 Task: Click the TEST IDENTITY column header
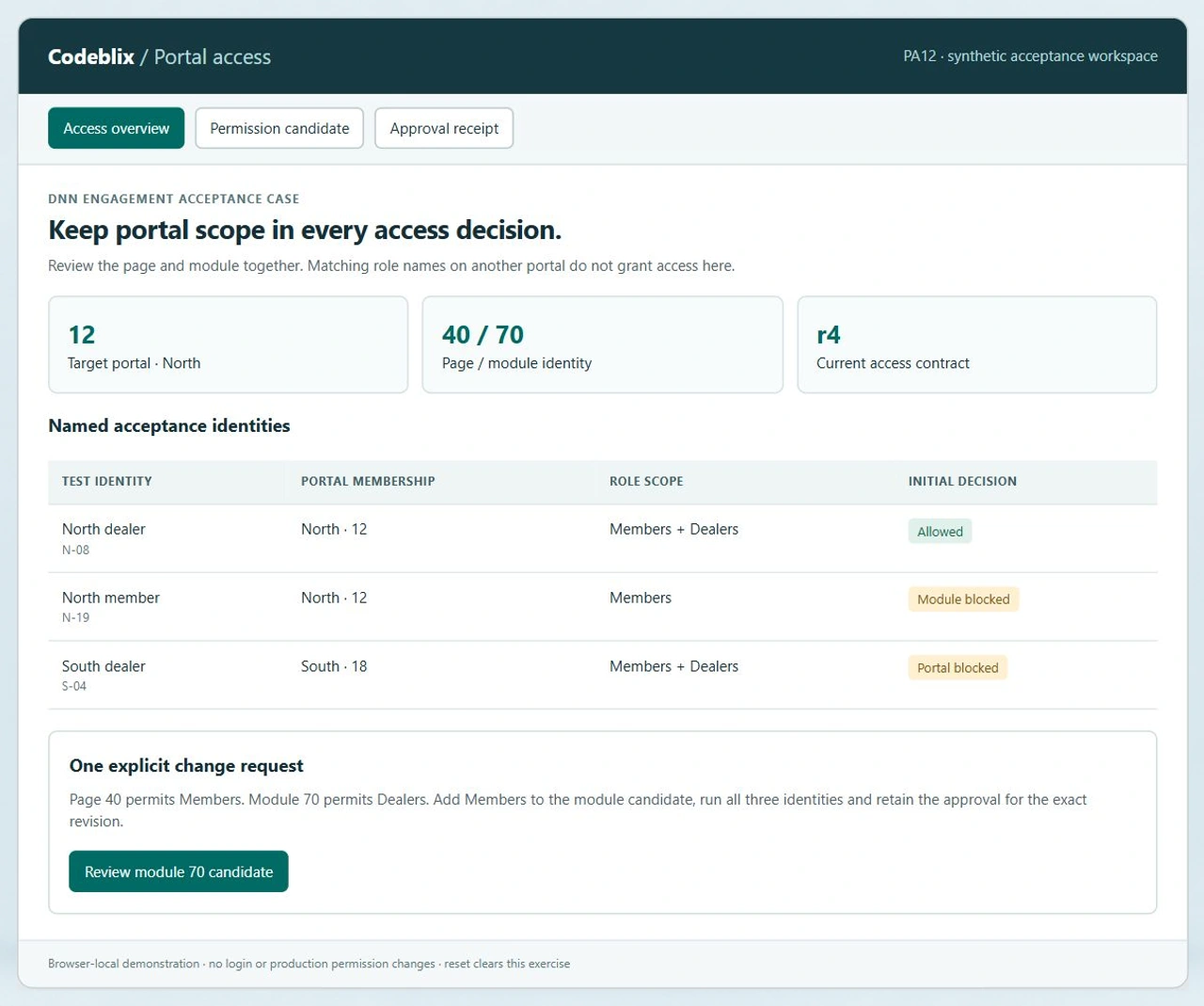tap(107, 481)
